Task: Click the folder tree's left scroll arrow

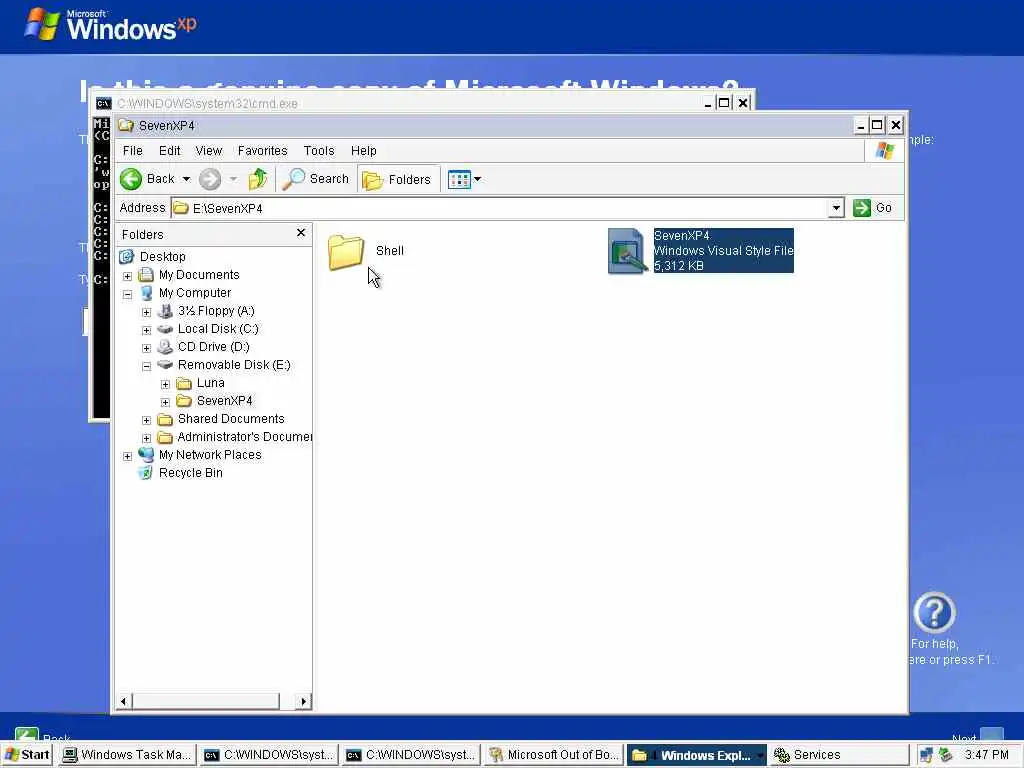Action: [x=124, y=701]
